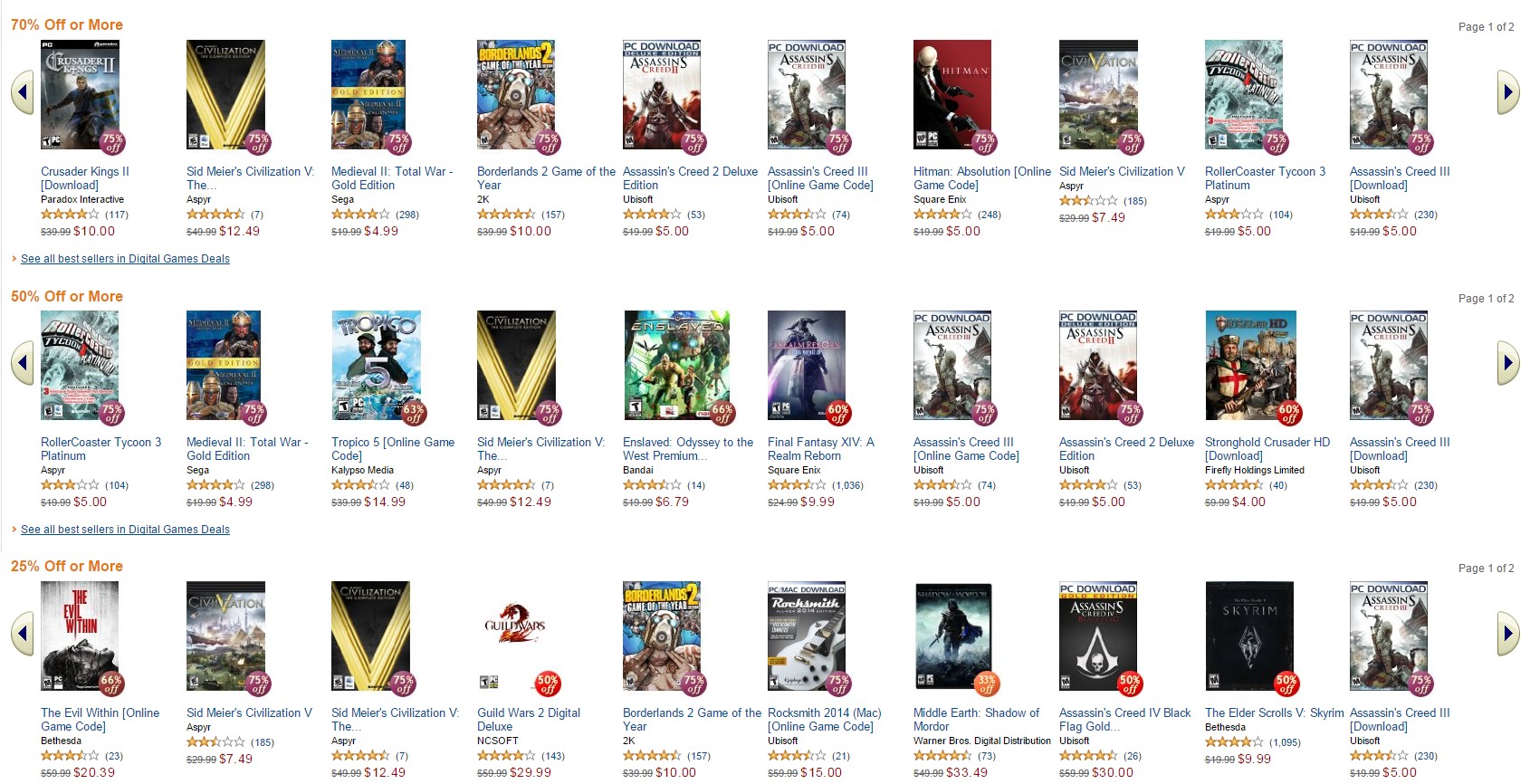Click next arrow in 70% Off carousel
1530x784 pixels.
(x=1507, y=92)
